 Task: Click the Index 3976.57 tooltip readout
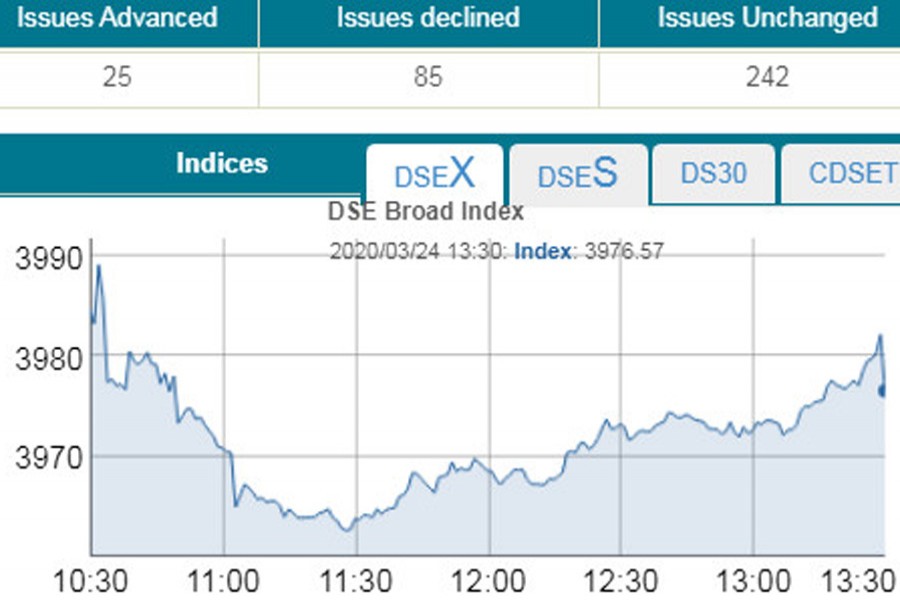(588, 251)
